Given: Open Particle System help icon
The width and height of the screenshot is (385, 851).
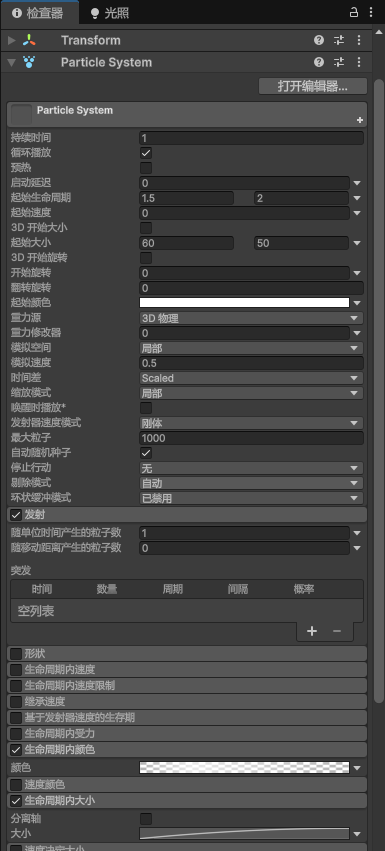Looking at the screenshot, I should [319, 62].
